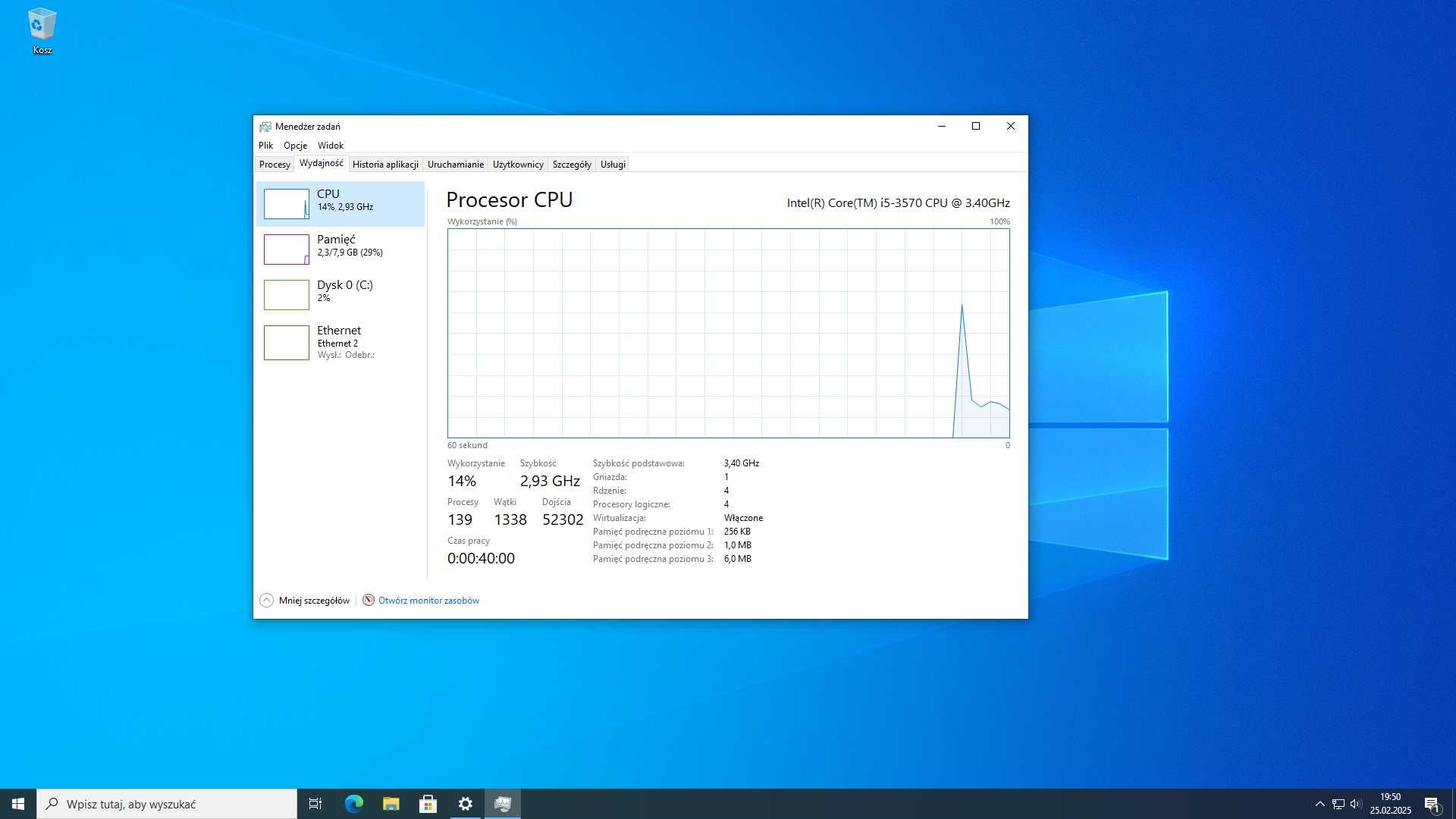Viewport: 1456px width, 819px height.
Task: Click the 2,93 GHz speed value
Action: [550, 482]
